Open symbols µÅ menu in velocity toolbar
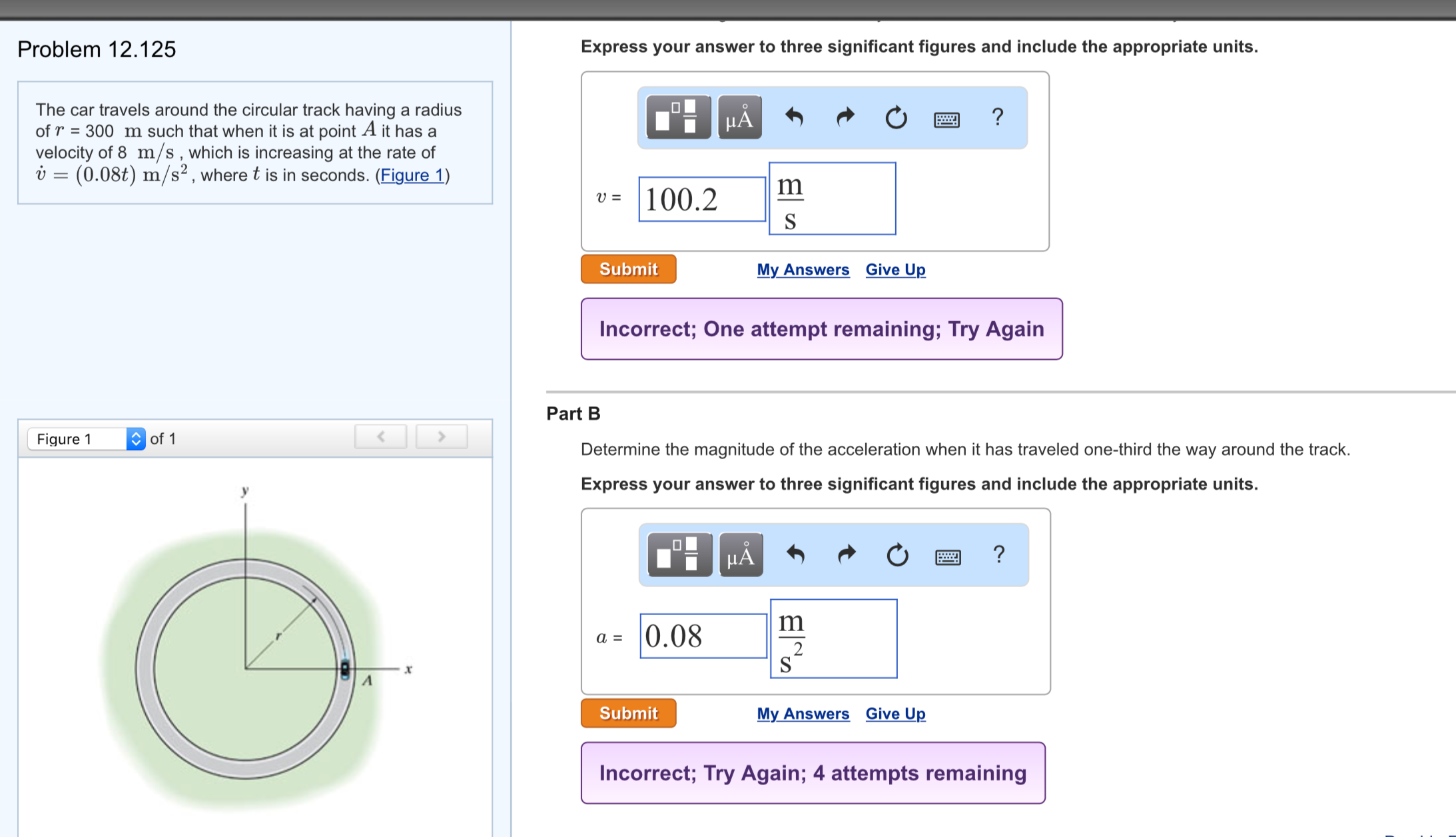Screen dimensions: 1456x837 tap(739, 118)
